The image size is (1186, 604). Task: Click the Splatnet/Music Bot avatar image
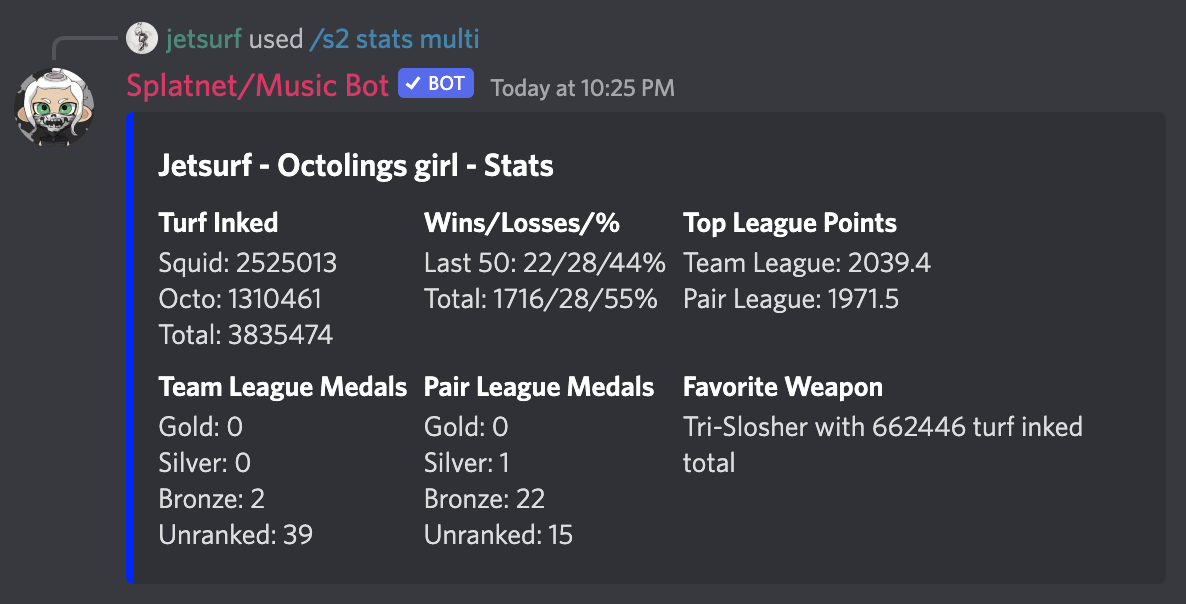point(54,107)
